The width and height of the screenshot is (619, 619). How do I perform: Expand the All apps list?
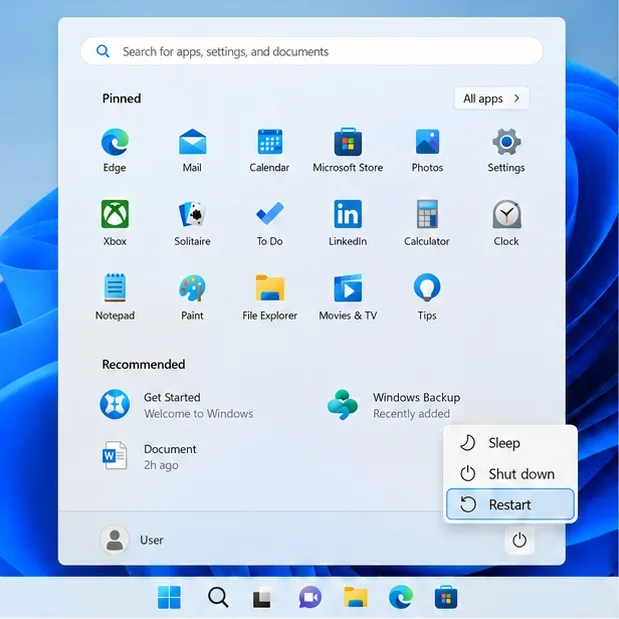(x=491, y=98)
